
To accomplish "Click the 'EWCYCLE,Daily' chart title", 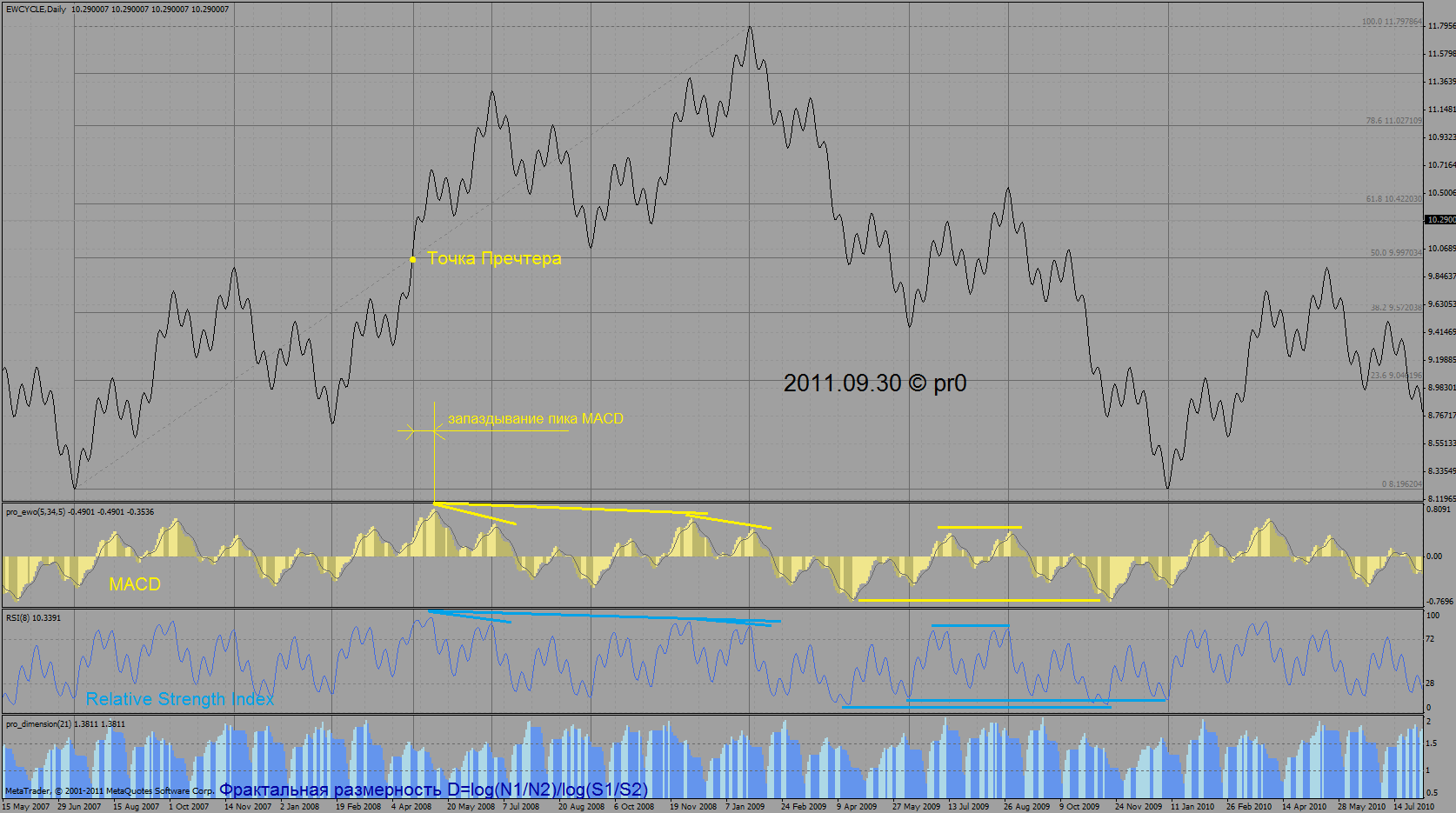I will tap(36, 10).
